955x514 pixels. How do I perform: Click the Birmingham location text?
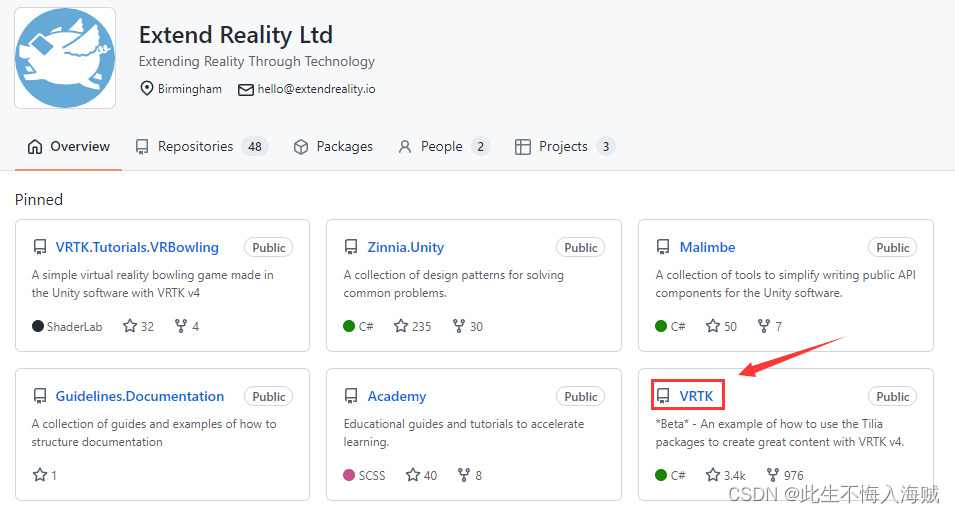pyautogui.click(x=190, y=89)
